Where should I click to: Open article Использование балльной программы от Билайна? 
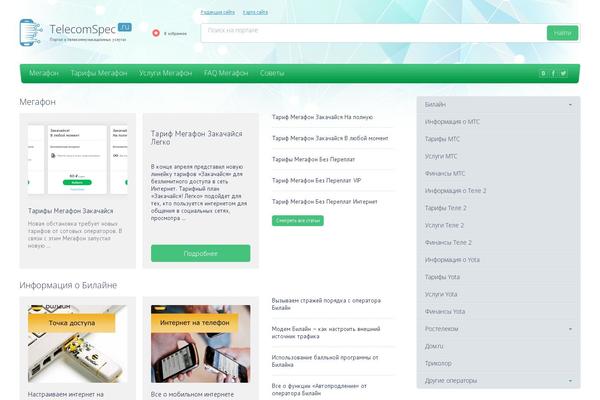click(x=325, y=361)
